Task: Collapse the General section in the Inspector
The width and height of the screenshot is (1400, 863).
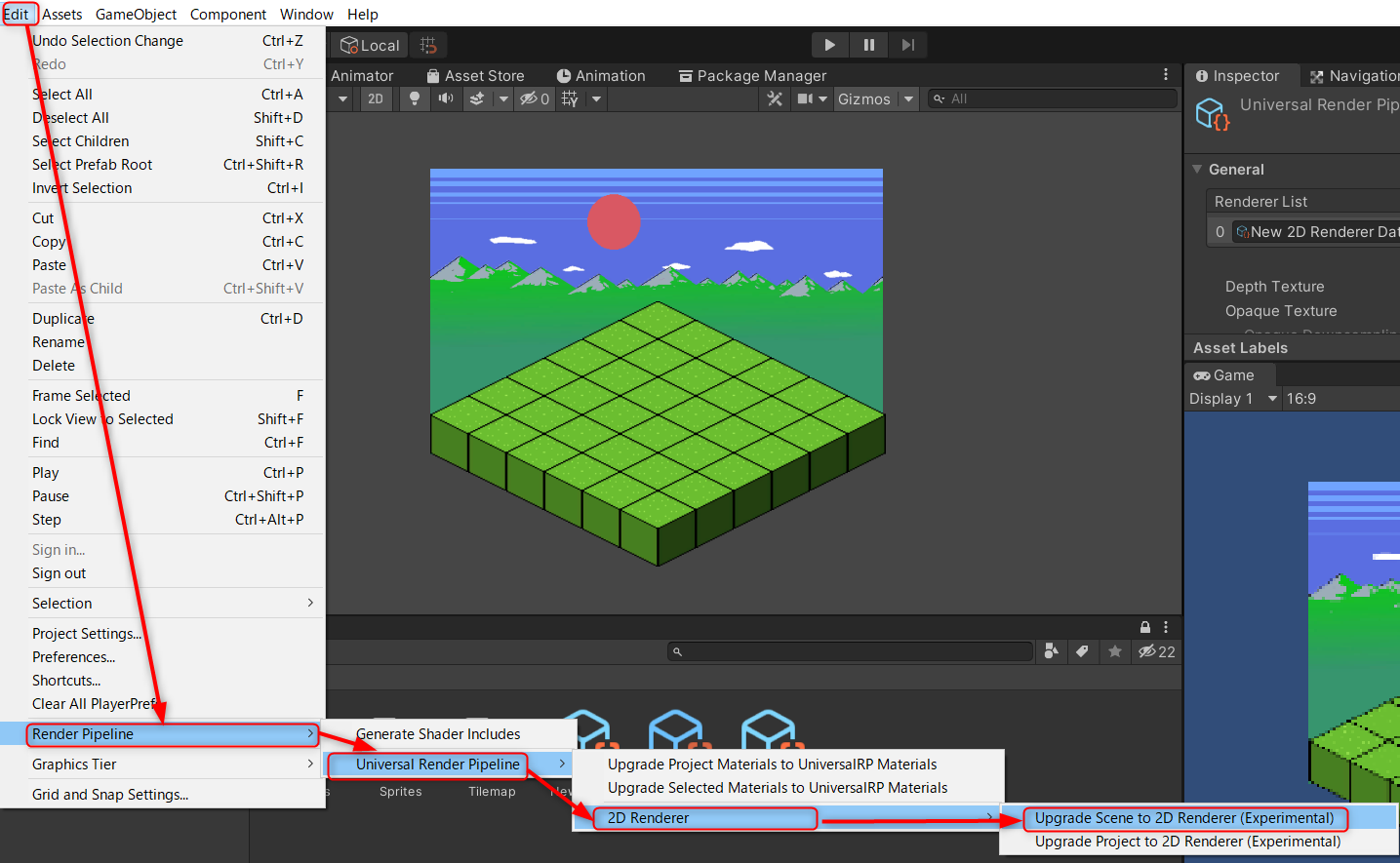Action: pyautogui.click(x=1197, y=169)
